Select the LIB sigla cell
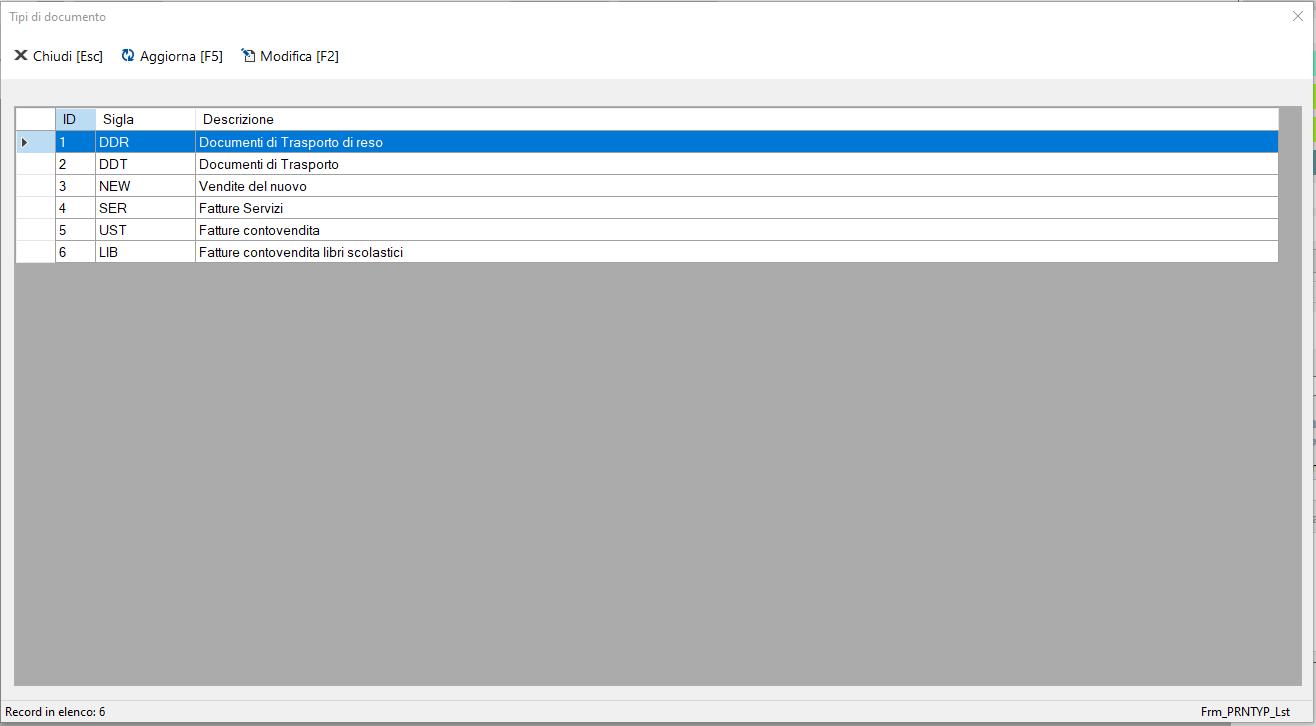The height and width of the screenshot is (726, 1316). [145, 252]
